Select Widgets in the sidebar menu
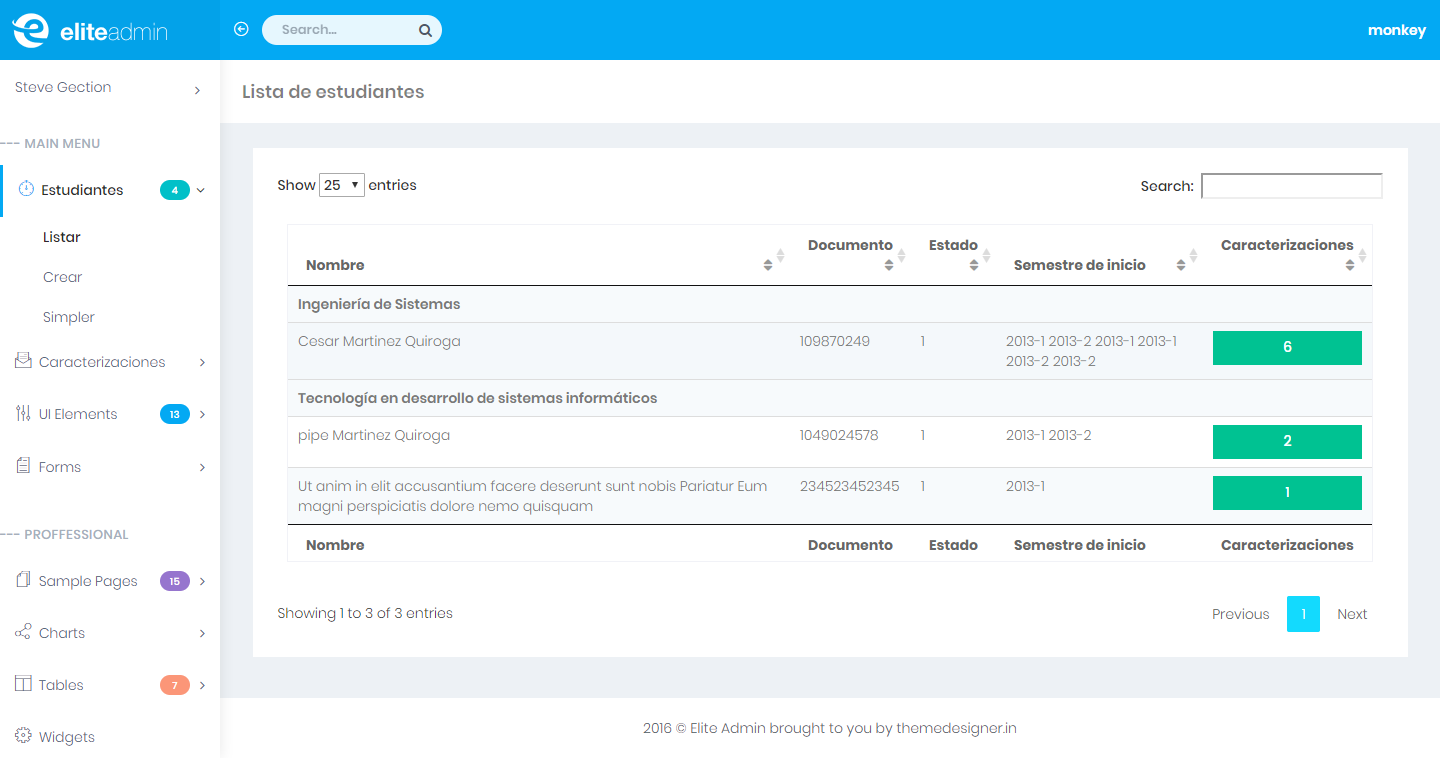This screenshot has width=1440, height=758. point(67,737)
